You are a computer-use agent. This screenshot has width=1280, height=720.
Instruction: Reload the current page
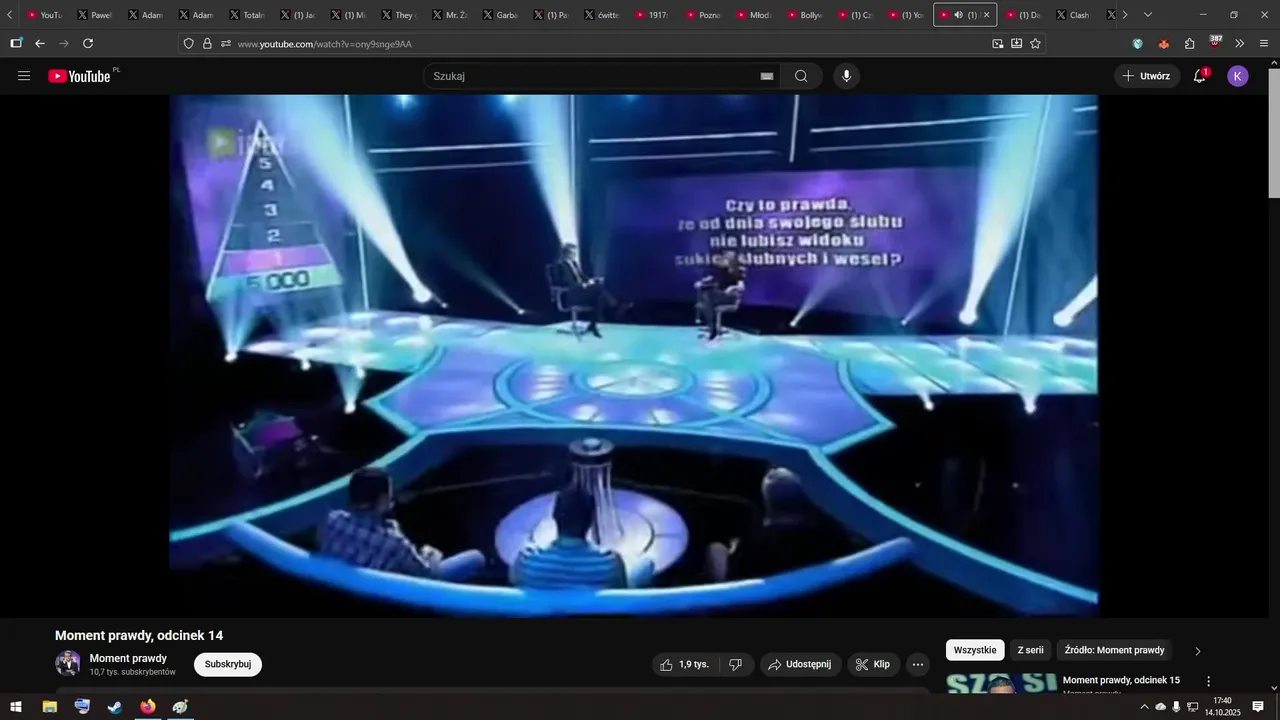click(x=88, y=43)
